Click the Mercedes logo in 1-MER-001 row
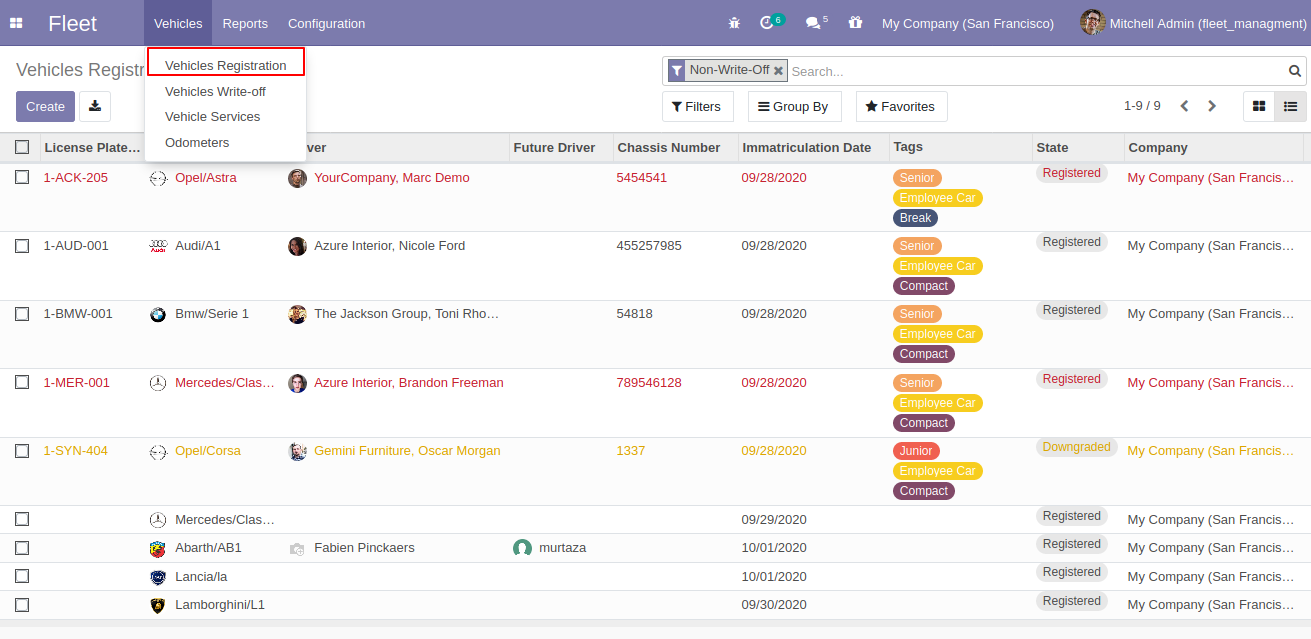 coord(158,383)
